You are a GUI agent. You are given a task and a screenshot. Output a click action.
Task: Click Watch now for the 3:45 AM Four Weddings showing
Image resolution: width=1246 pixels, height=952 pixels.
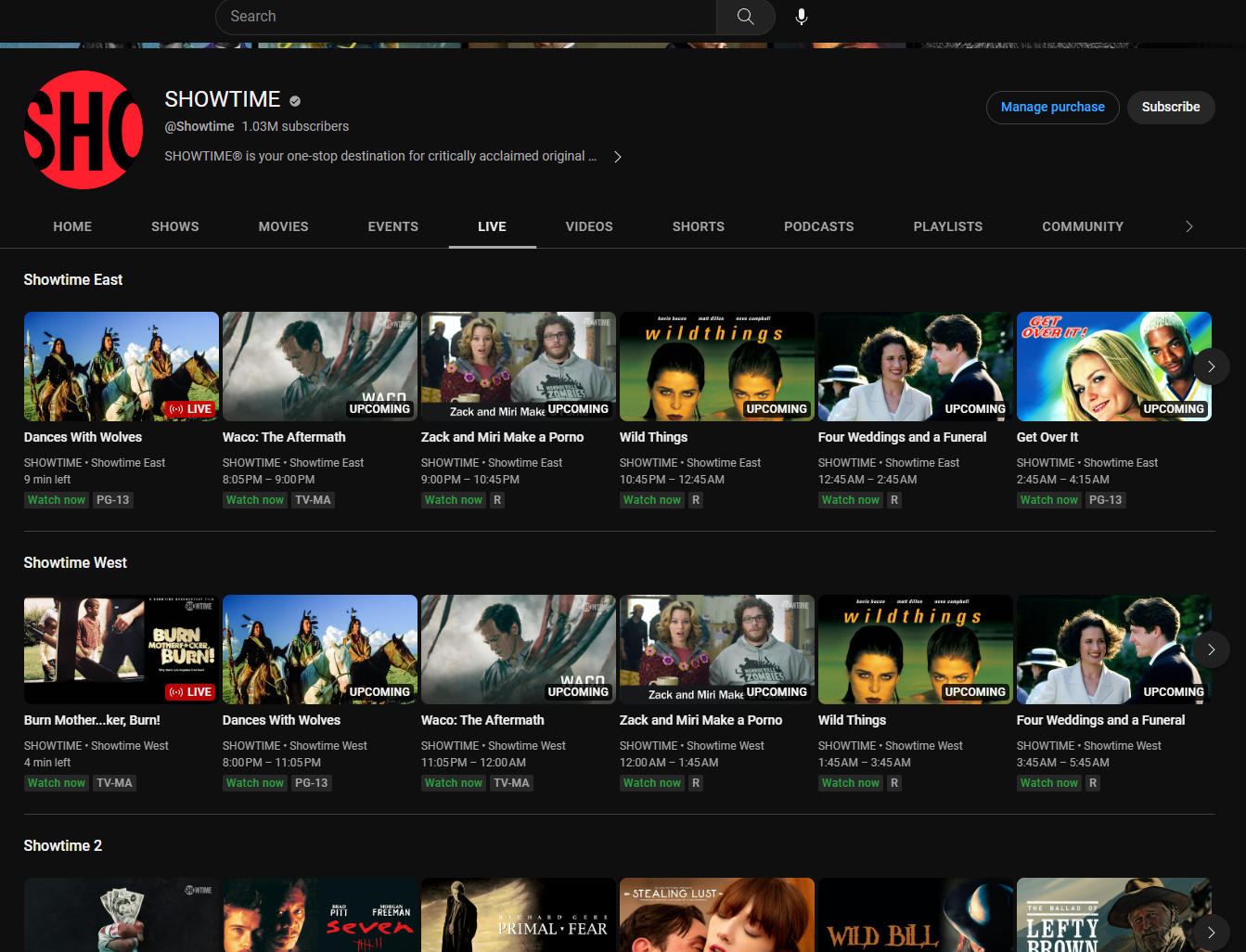(1049, 783)
